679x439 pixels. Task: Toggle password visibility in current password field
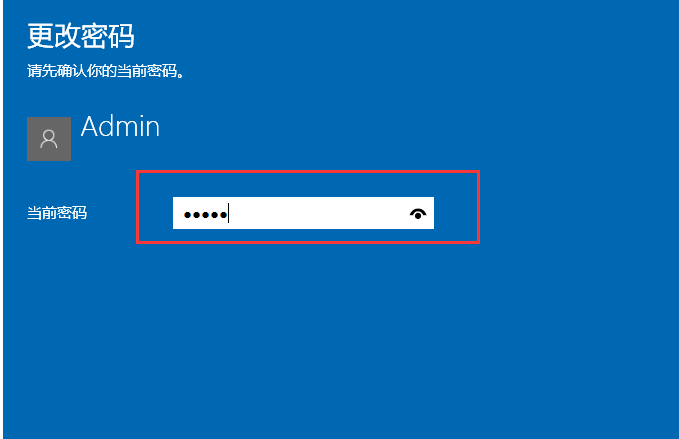(x=418, y=213)
